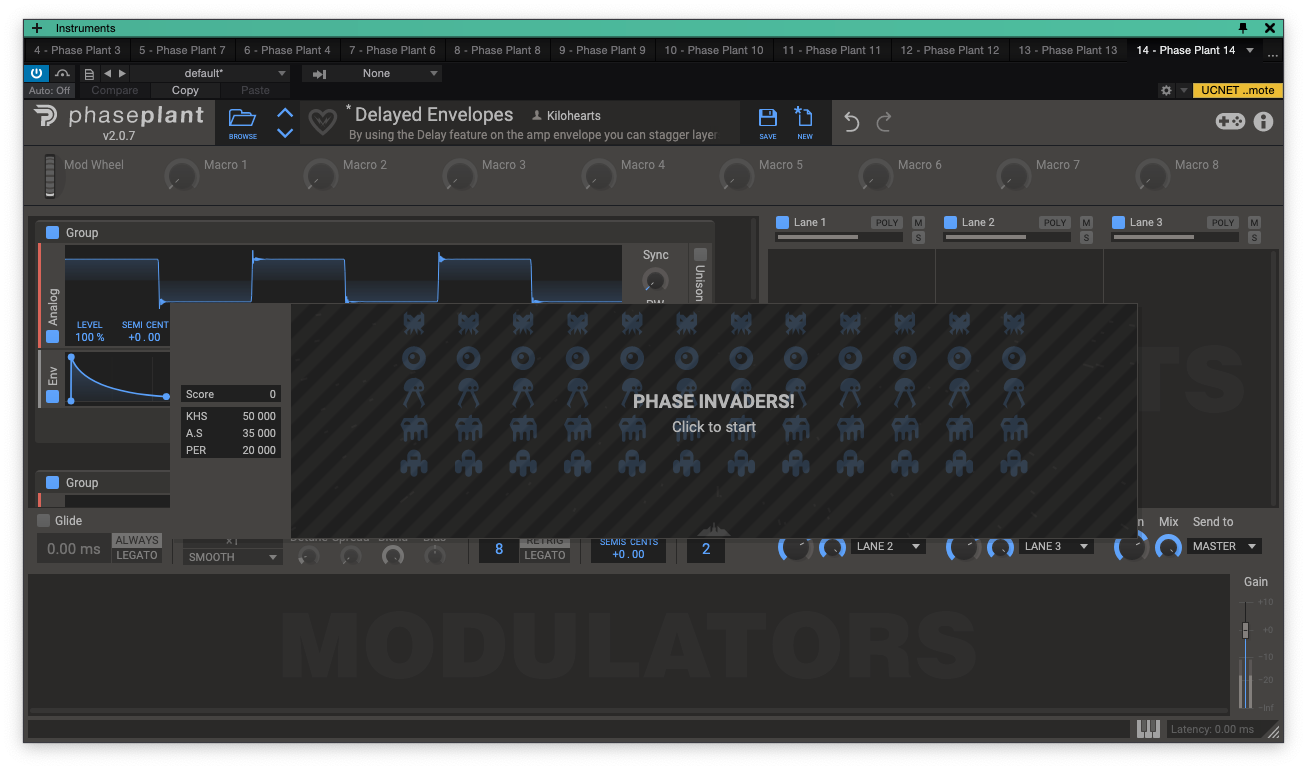Click the Macro 5 knob
This screenshot has height=770, width=1307.
pos(737,176)
